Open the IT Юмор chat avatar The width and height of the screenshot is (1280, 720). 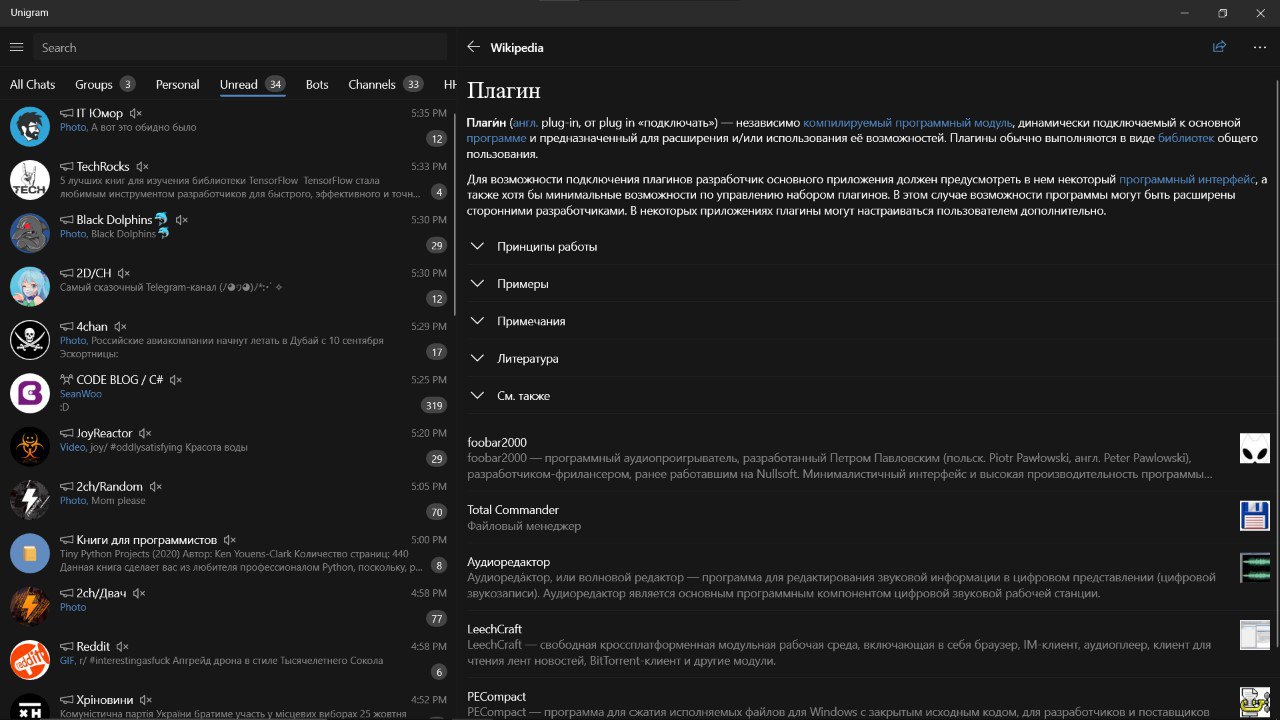pyautogui.click(x=30, y=126)
